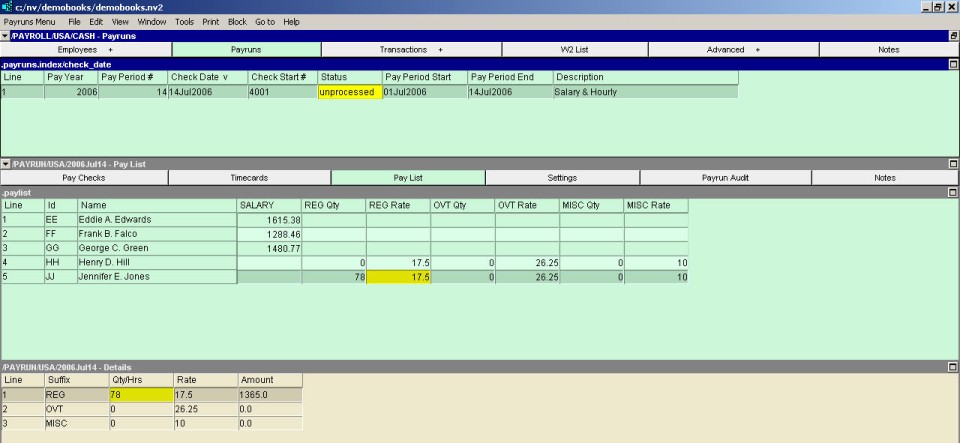Select the Jennifer E. Jones row

point(115,276)
